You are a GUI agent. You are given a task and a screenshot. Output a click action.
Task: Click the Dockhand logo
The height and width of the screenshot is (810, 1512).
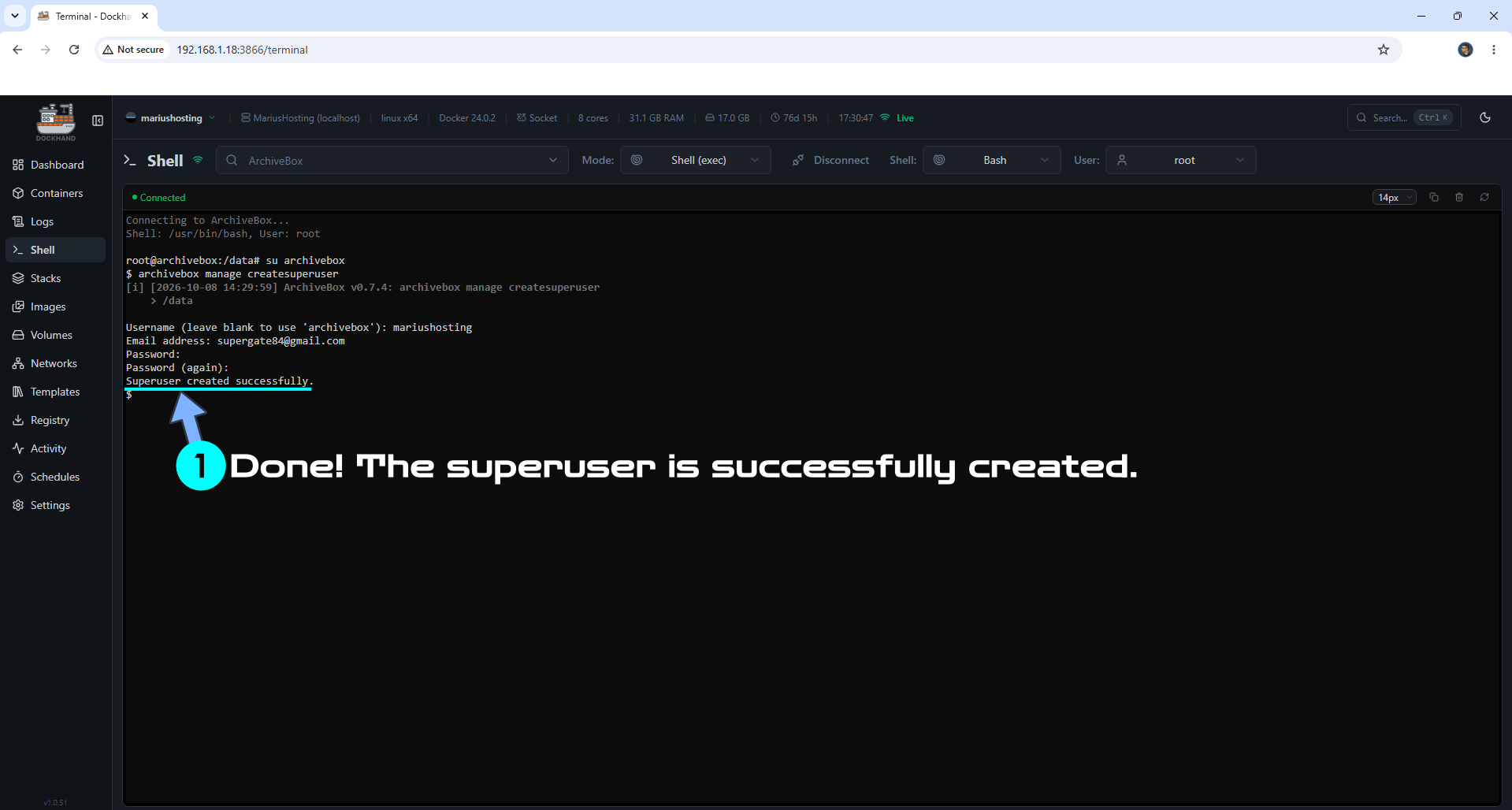point(56,121)
